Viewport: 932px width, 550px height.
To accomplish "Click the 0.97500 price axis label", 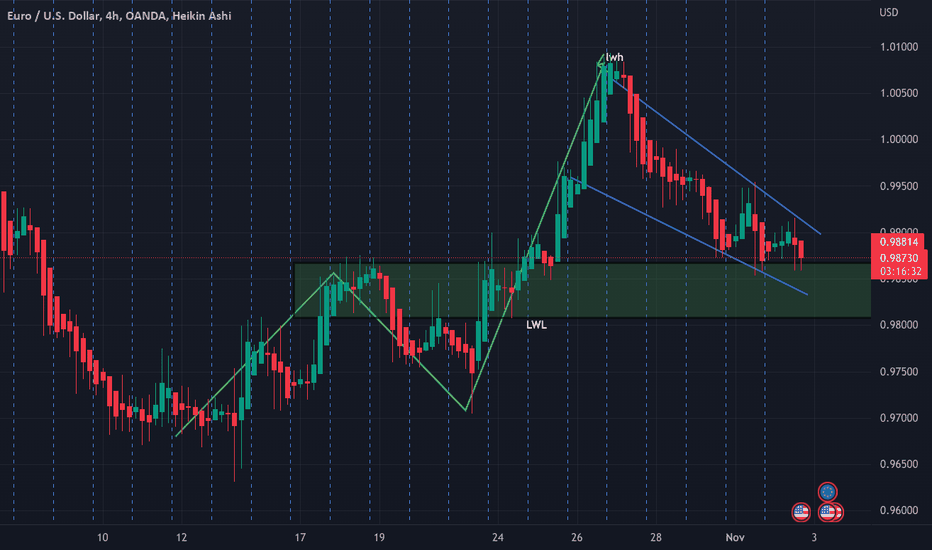I will 899,372.
